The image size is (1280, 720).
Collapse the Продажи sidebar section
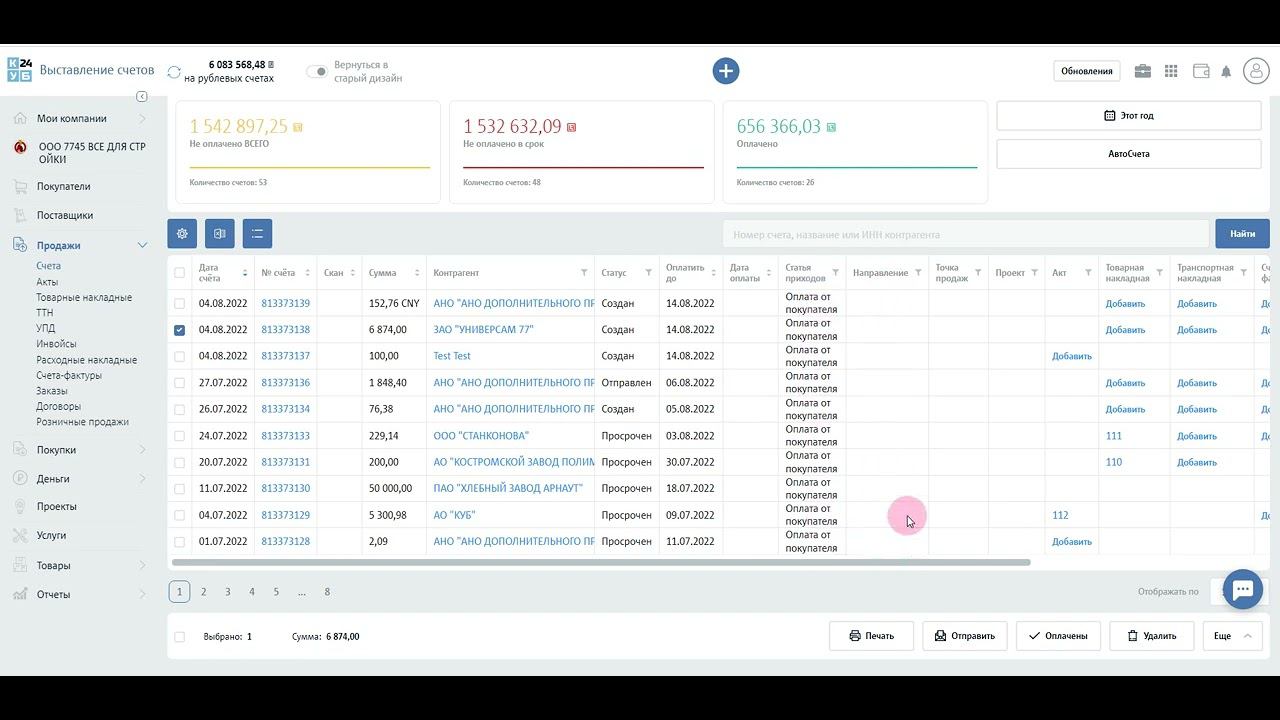coord(142,246)
